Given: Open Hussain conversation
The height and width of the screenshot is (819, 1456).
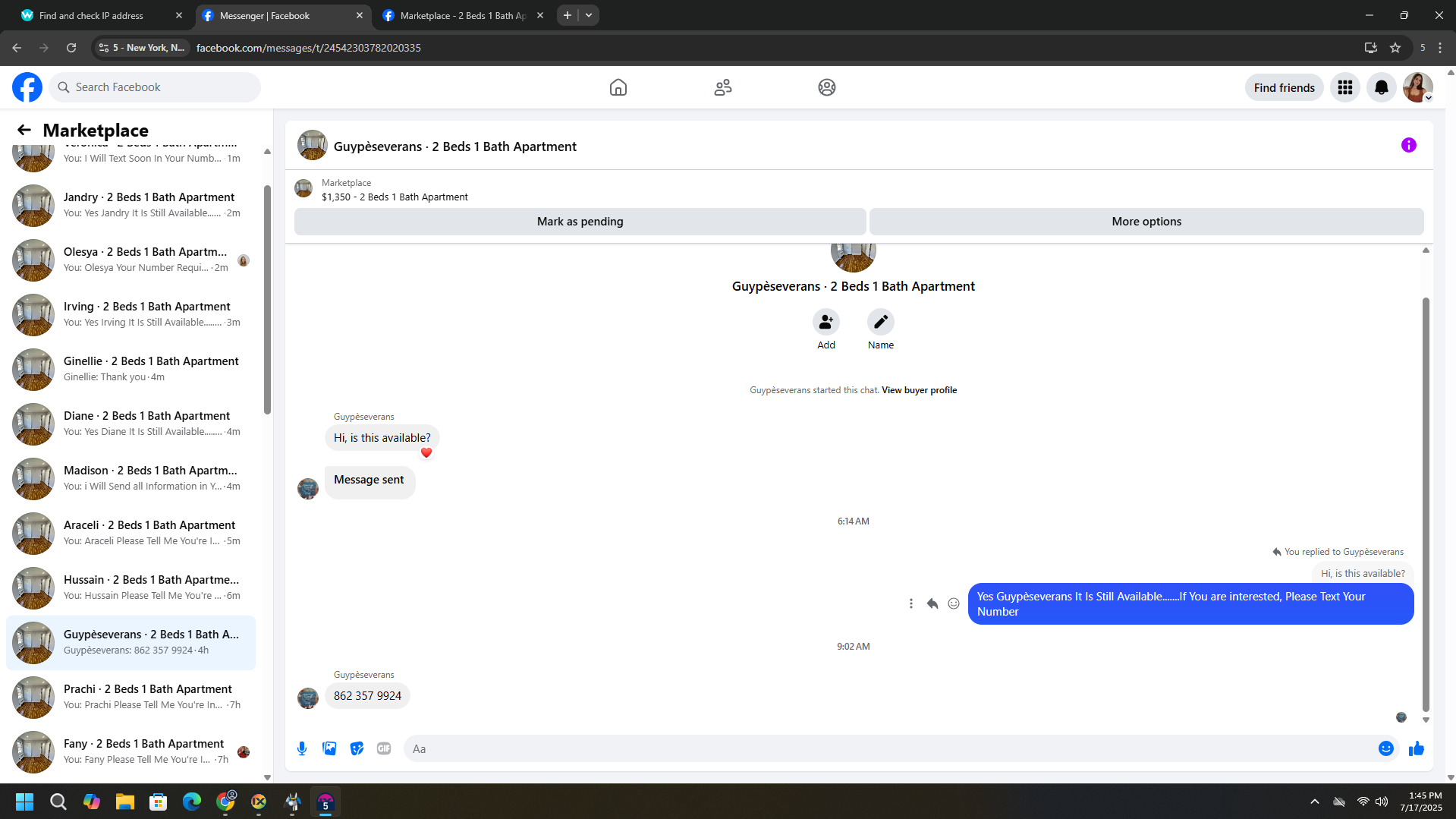Looking at the screenshot, I should point(131,587).
